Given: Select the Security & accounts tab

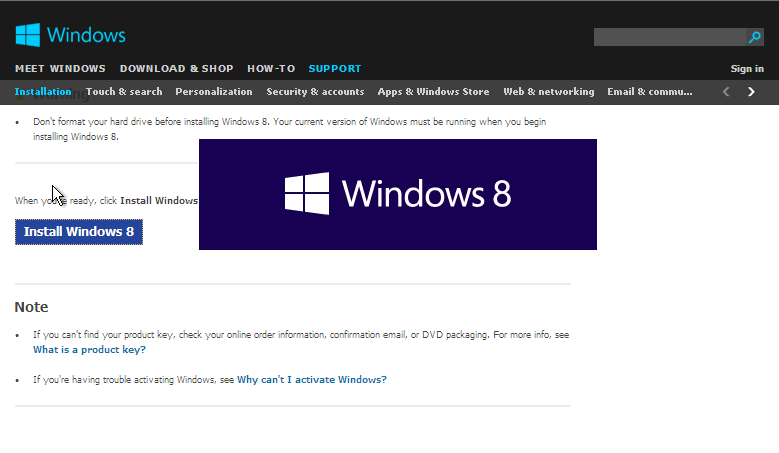Looking at the screenshot, I should 315,91.
